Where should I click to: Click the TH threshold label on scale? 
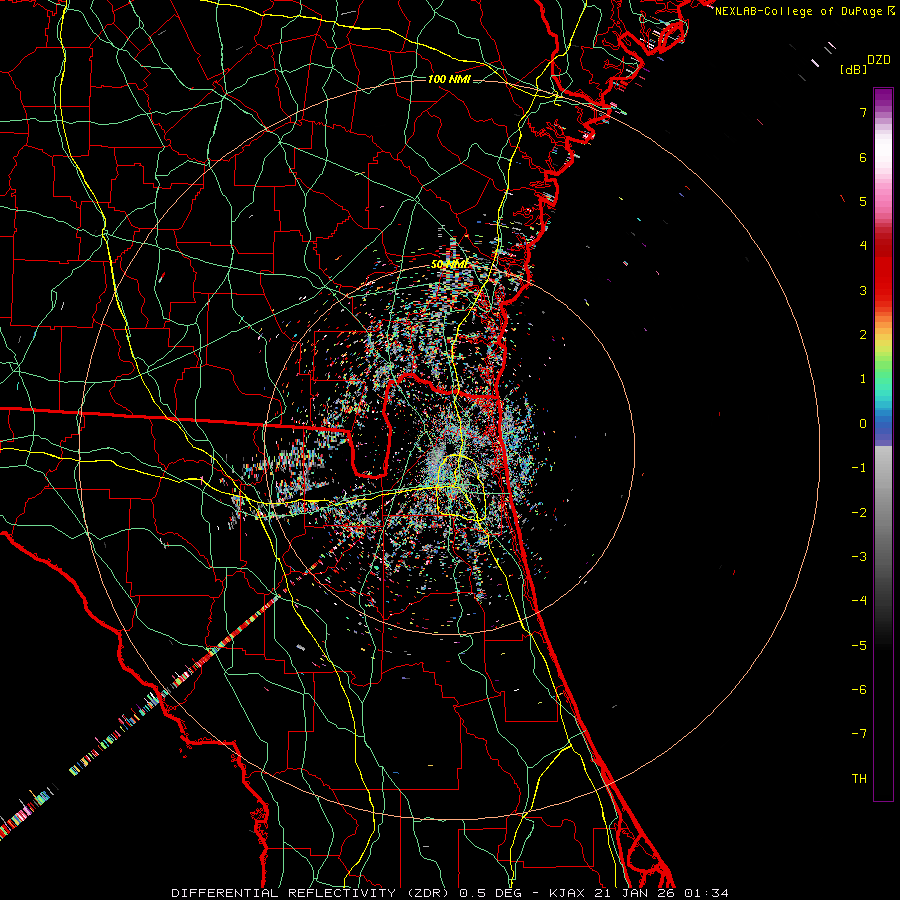click(x=859, y=779)
